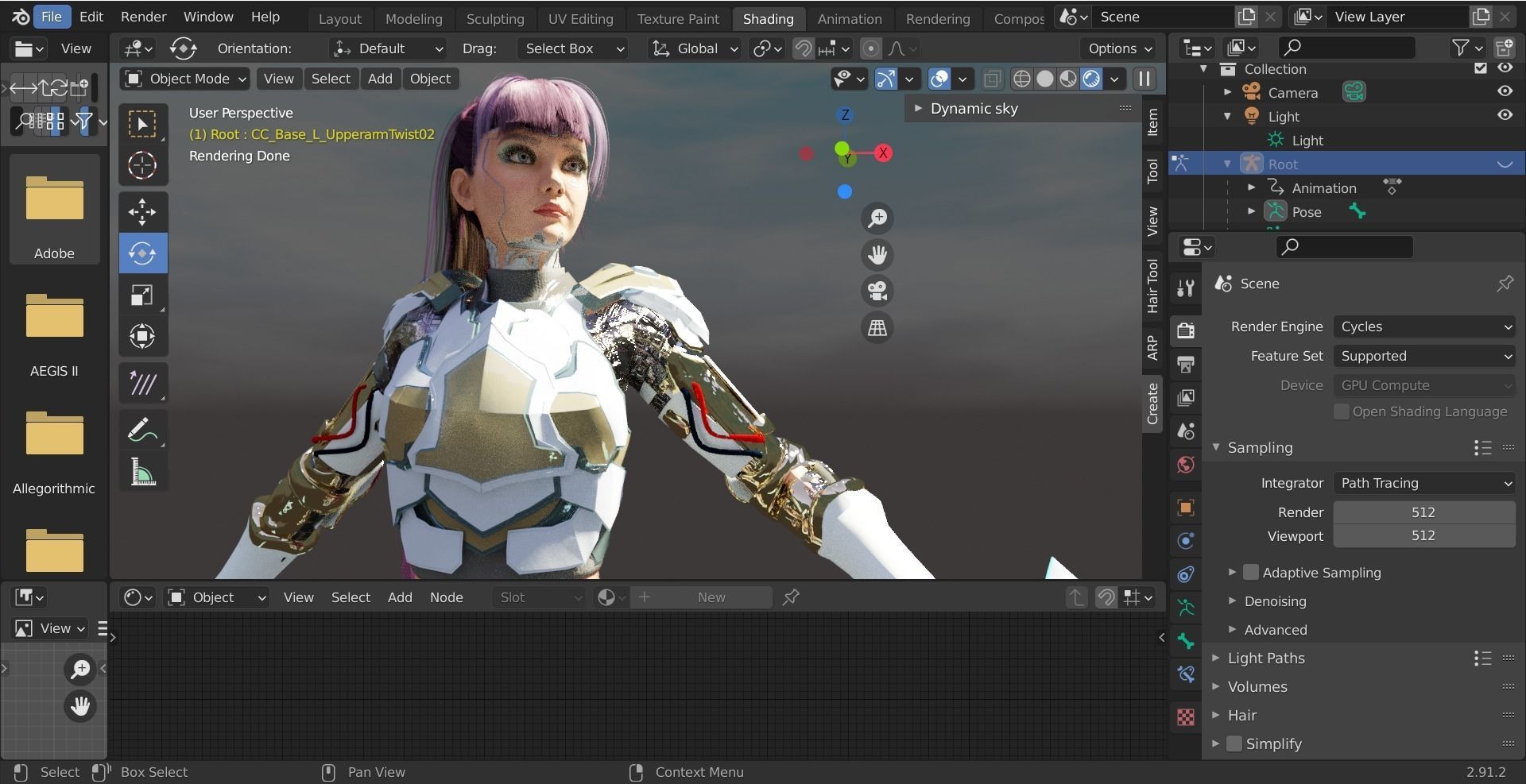The image size is (1526, 784).
Task: Toggle viewport overlays
Action: click(x=939, y=79)
